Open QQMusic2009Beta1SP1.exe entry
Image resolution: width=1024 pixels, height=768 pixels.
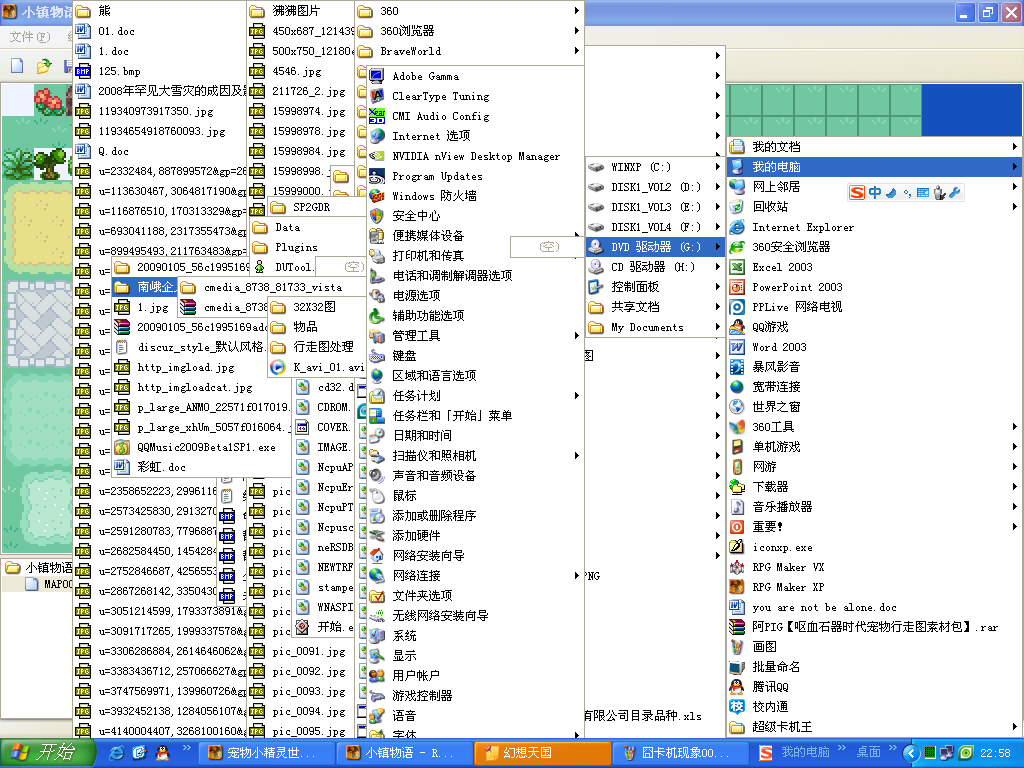[x=201, y=447]
